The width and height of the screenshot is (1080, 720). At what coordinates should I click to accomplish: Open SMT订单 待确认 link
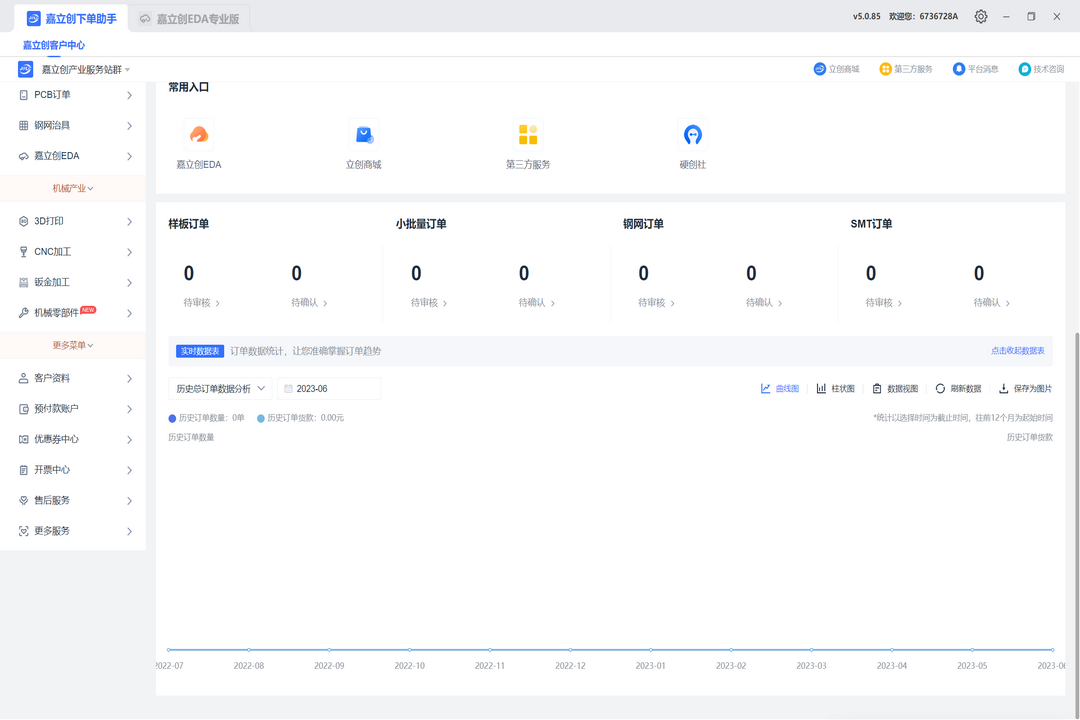992,302
